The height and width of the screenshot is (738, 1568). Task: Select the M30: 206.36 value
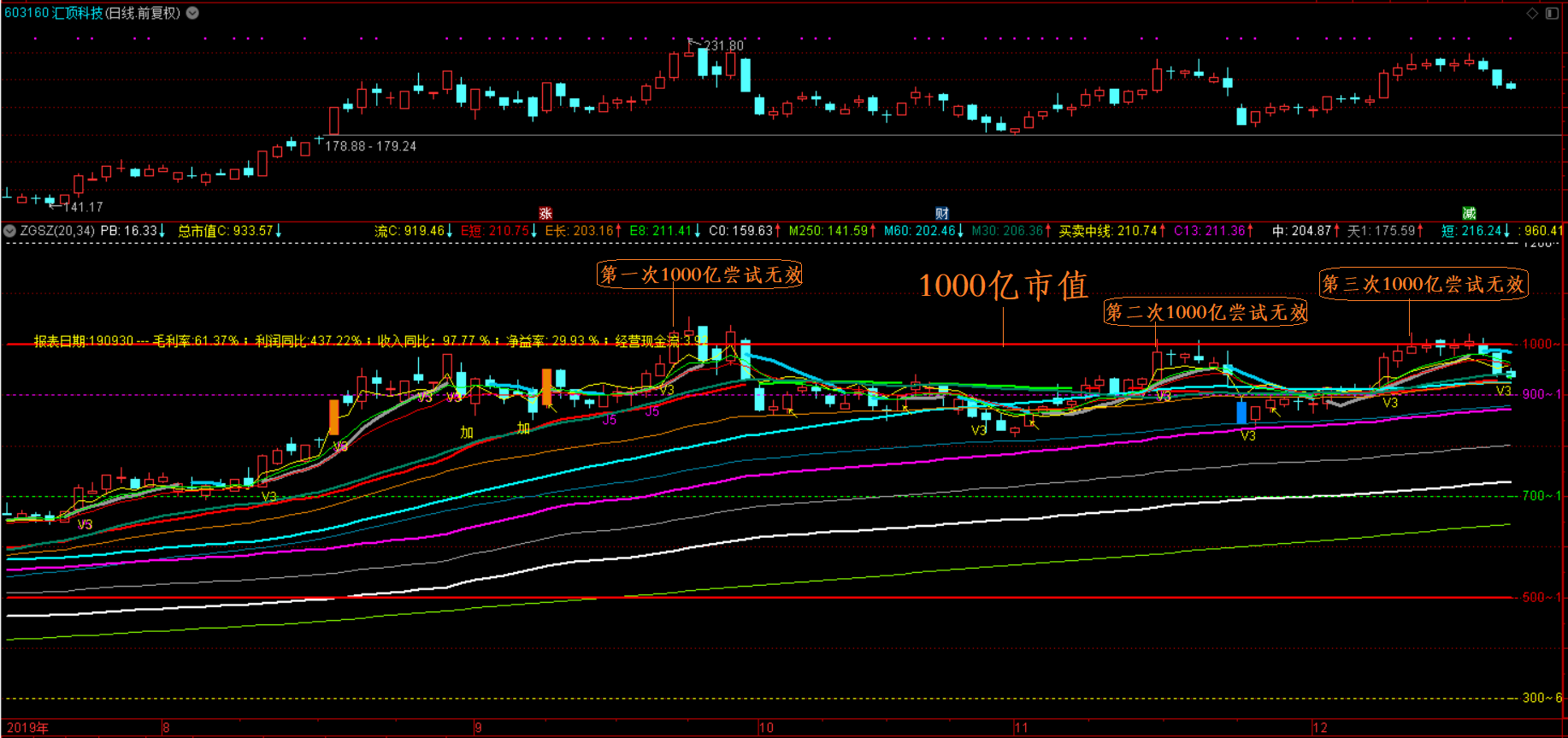(x=1011, y=231)
